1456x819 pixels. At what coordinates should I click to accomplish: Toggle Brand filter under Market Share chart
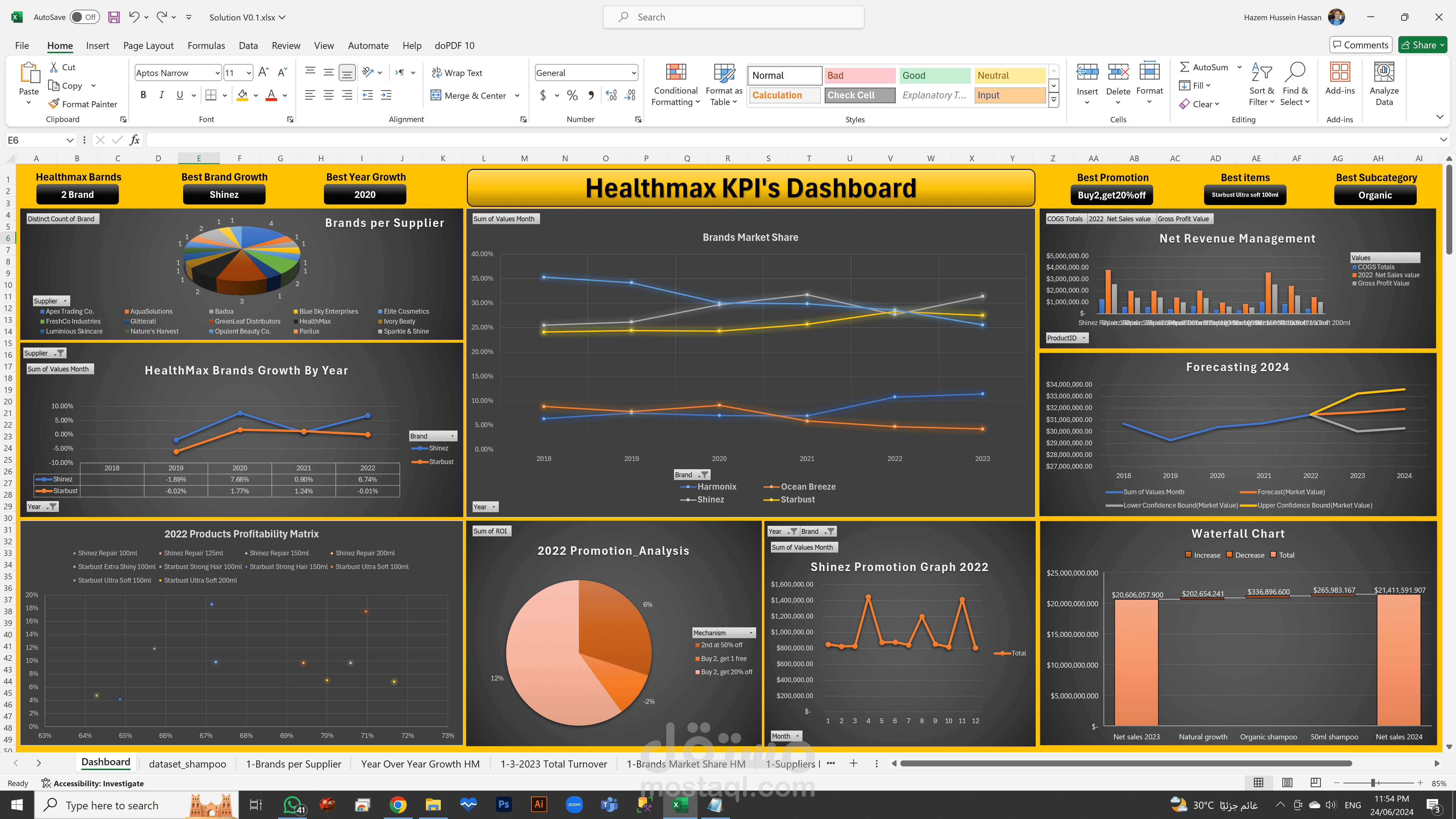pyautogui.click(x=692, y=475)
